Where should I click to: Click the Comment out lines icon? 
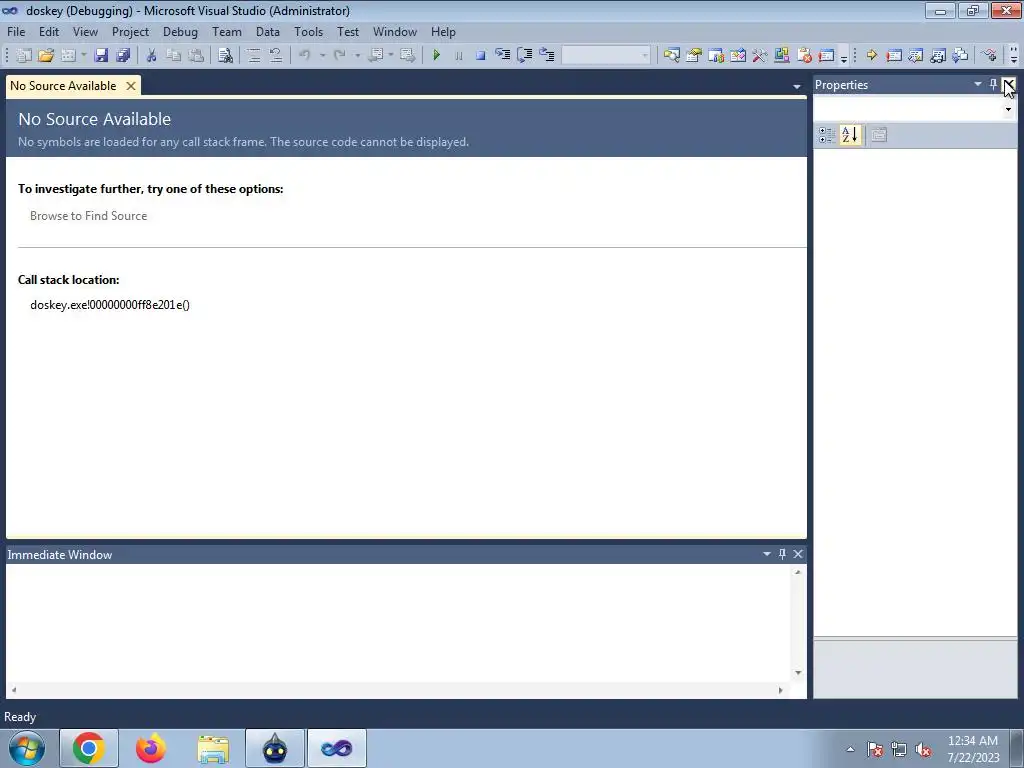click(254, 56)
